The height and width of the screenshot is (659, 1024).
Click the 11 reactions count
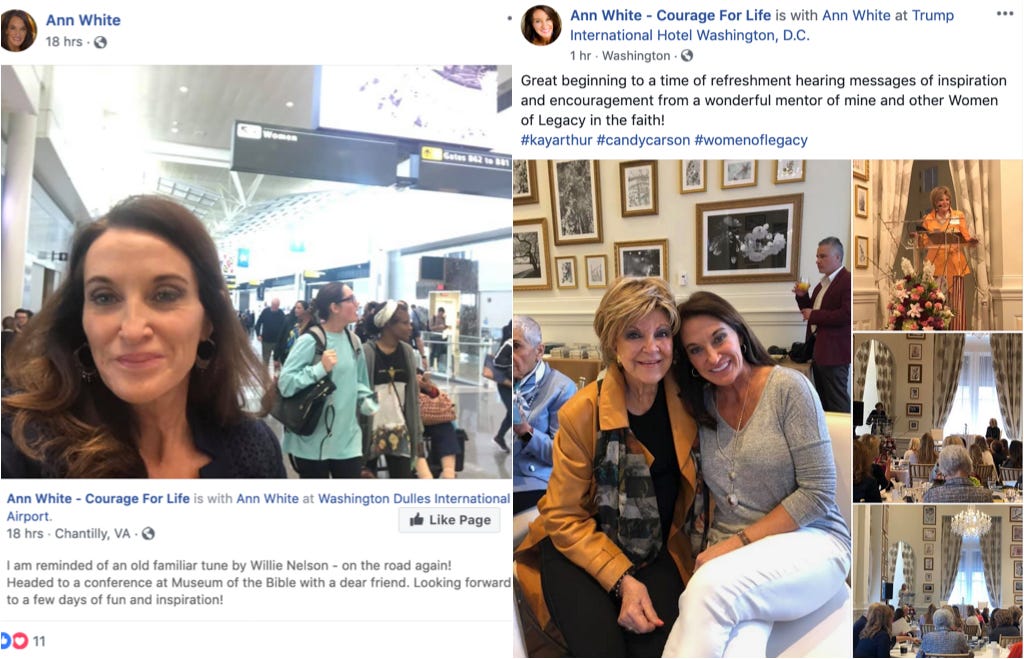tap(39, 641)
